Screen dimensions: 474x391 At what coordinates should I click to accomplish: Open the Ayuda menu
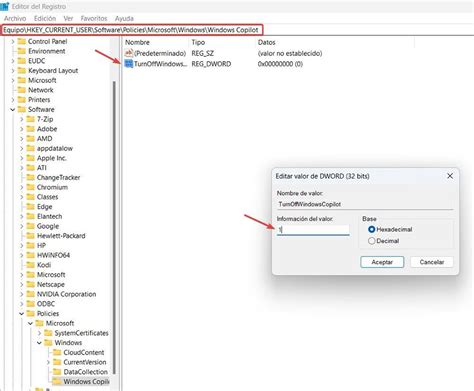(x=124, y=18)
